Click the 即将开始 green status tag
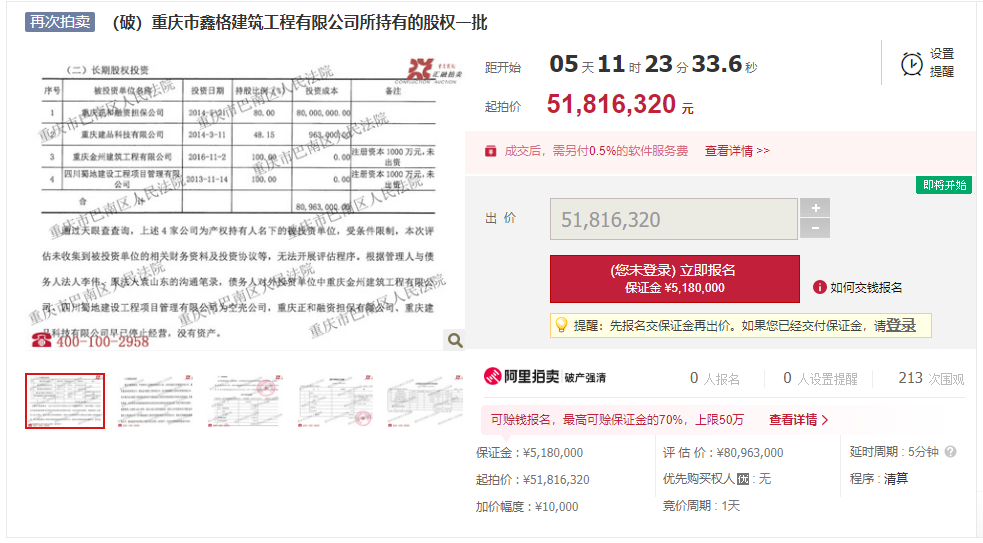 click(x=944, y=185)
